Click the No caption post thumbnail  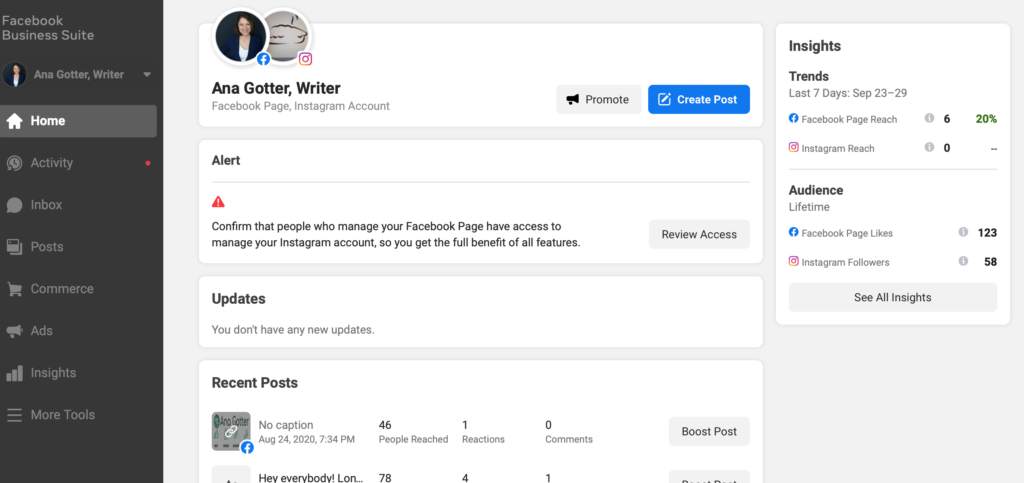click(231, 431)
